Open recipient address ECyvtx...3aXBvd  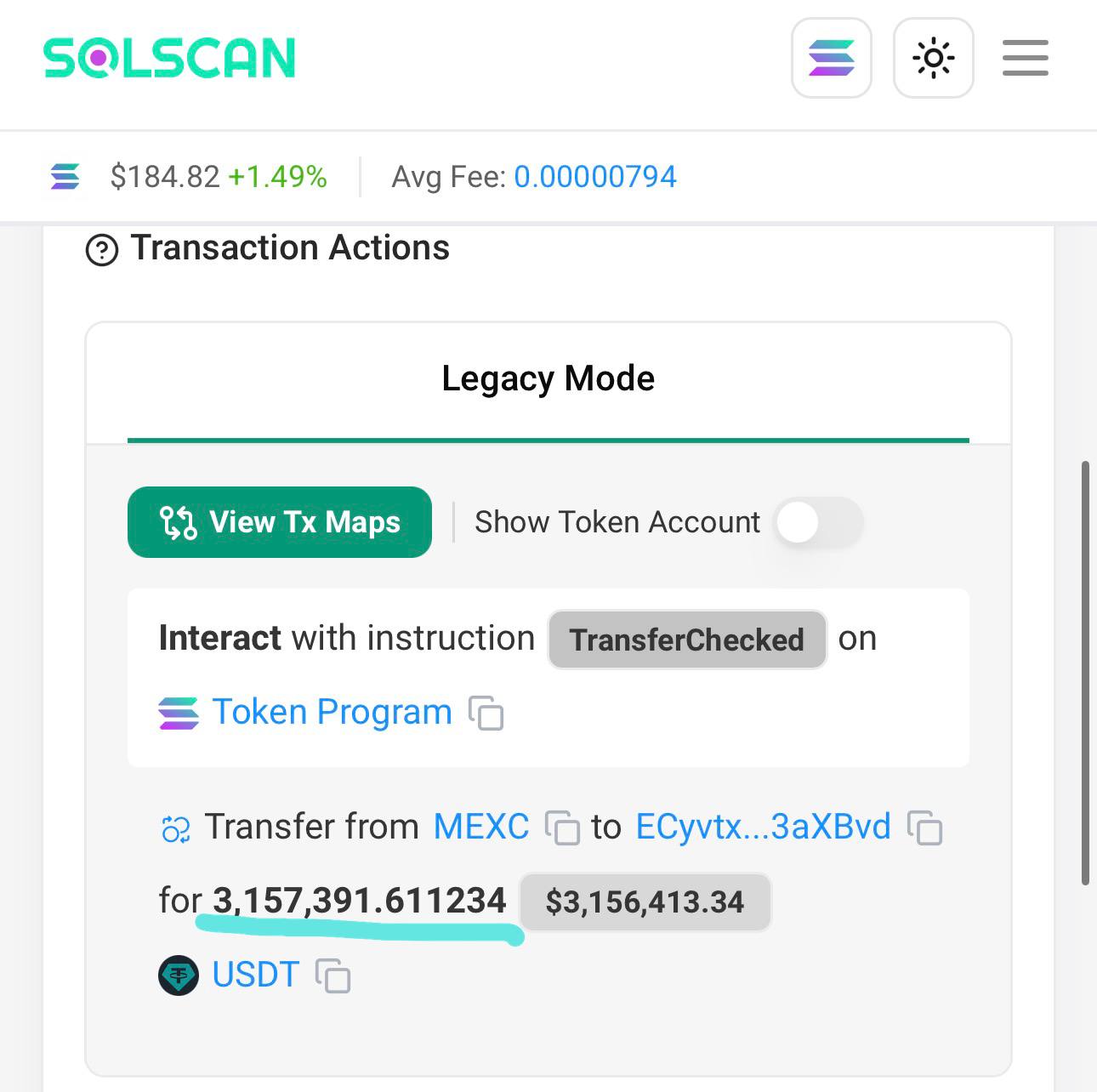[763, 827]
